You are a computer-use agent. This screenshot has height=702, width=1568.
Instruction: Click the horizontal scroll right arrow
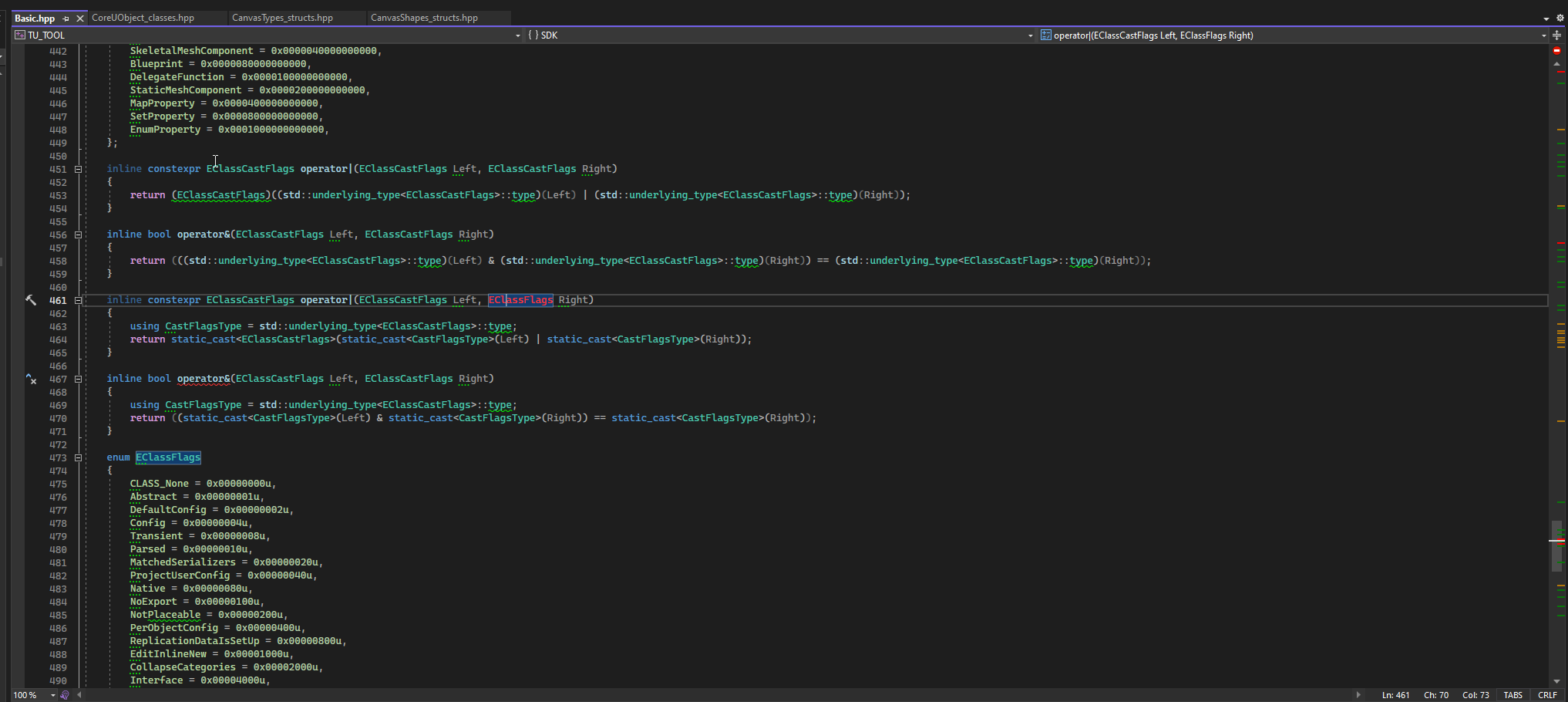pyautogui.click(x=1358, y=695)
